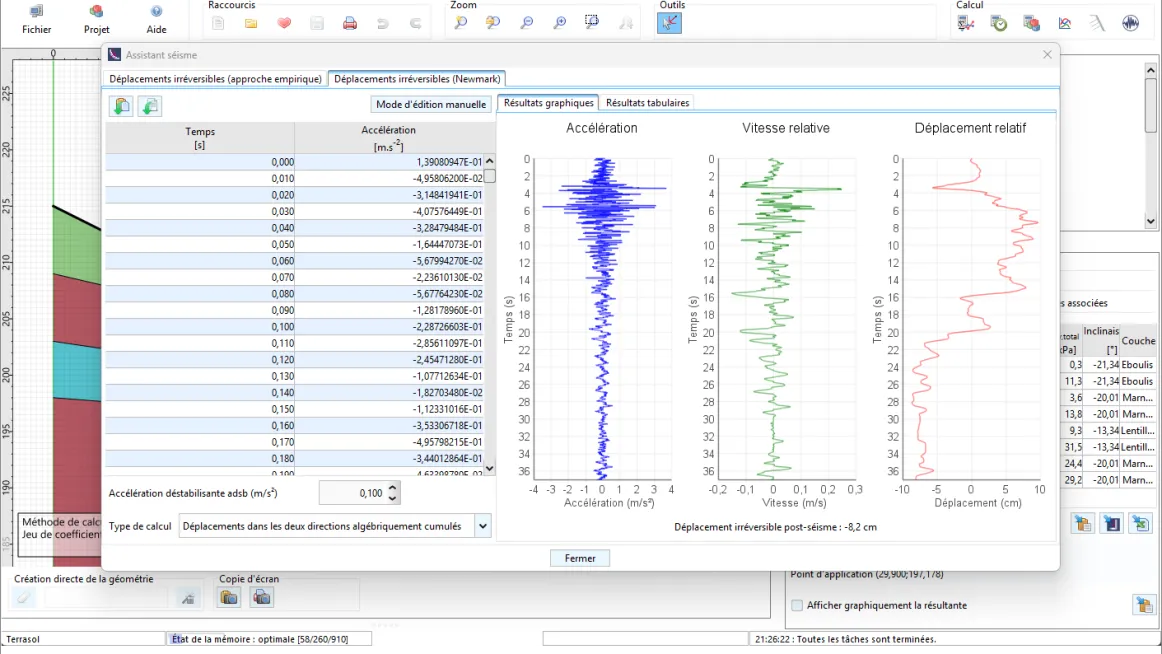
Task: Switch to Résultats tabulaires tab
Action: 647,103
